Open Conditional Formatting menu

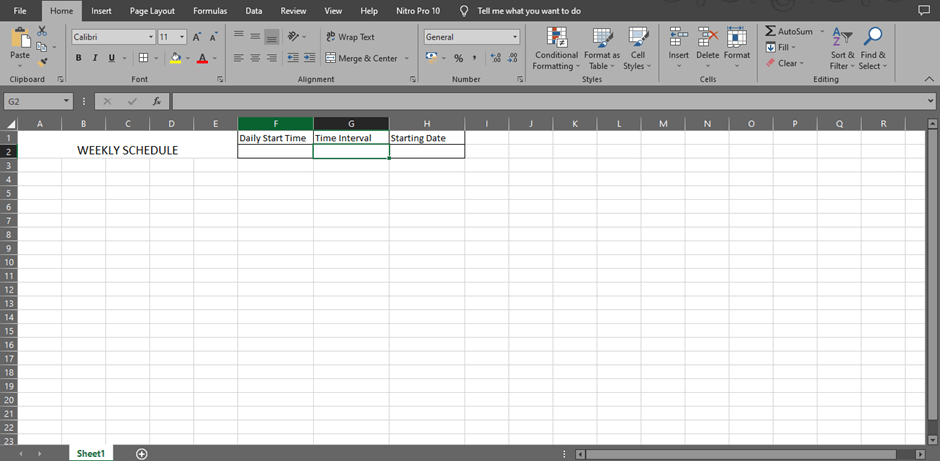click(x=556, y=49)
